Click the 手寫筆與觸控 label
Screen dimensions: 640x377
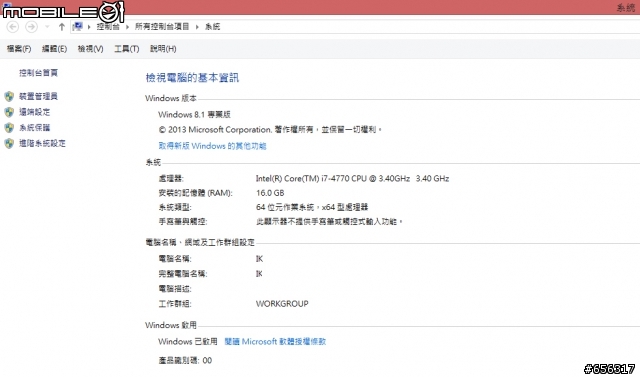[x=183, y=222]
